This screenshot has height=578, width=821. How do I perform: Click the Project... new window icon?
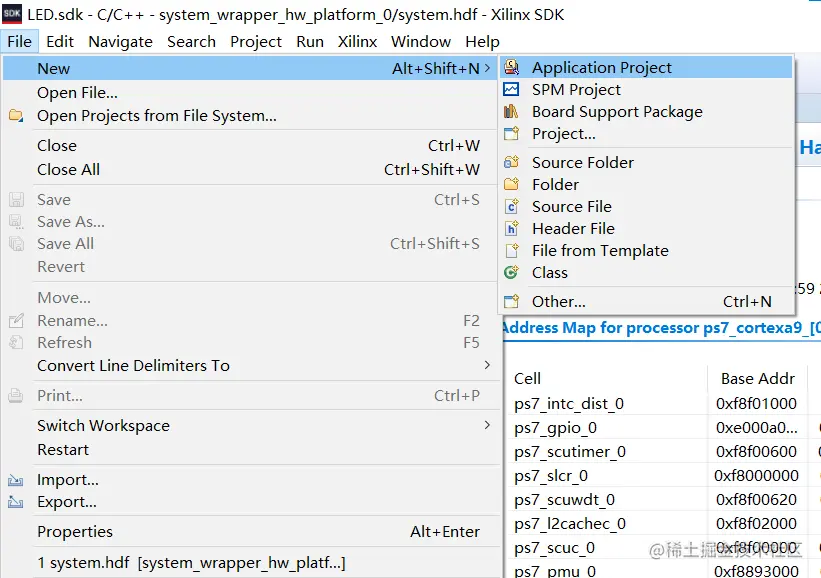tap(511, 134)
